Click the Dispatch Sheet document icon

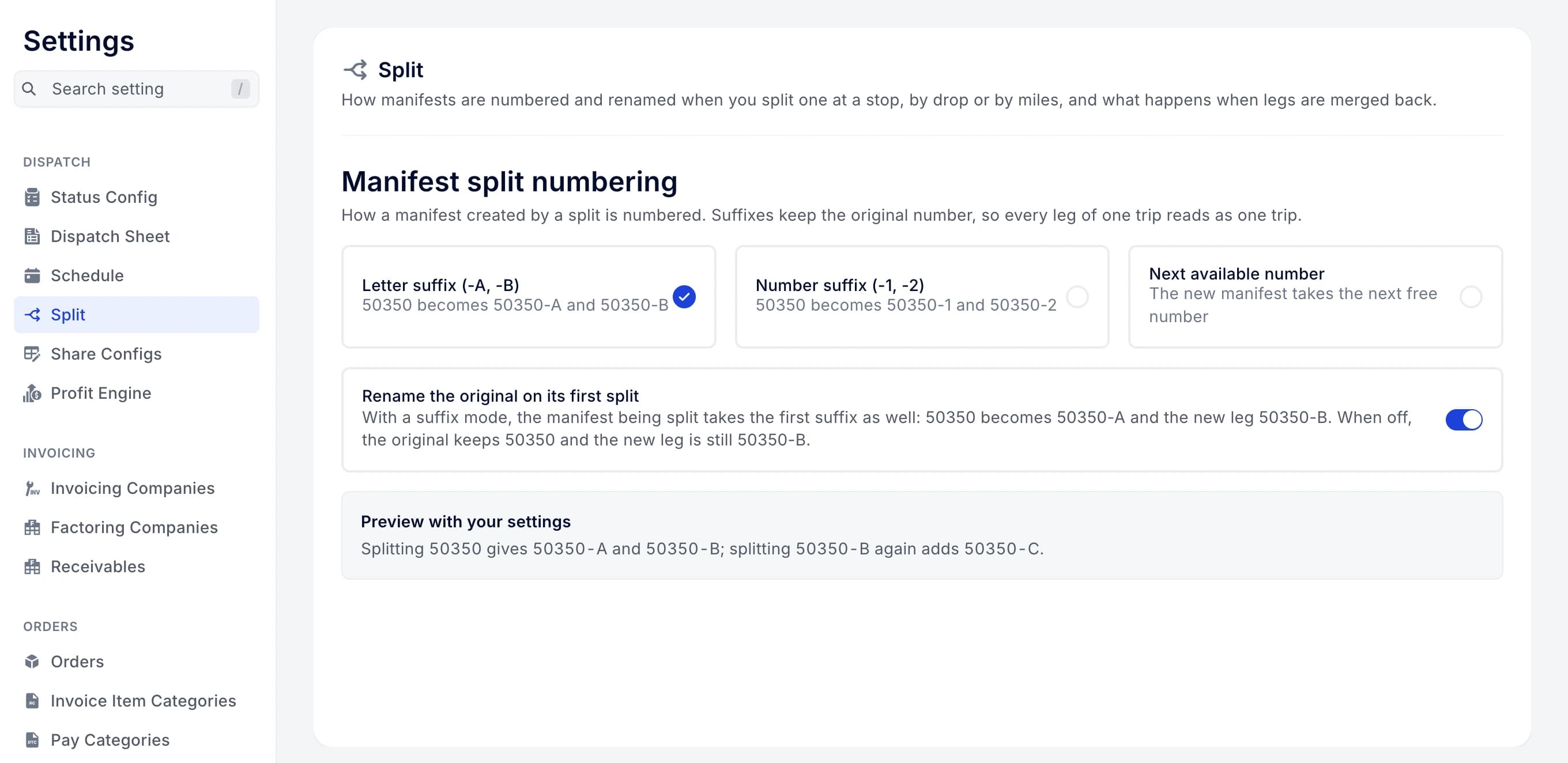coord(32,236)
